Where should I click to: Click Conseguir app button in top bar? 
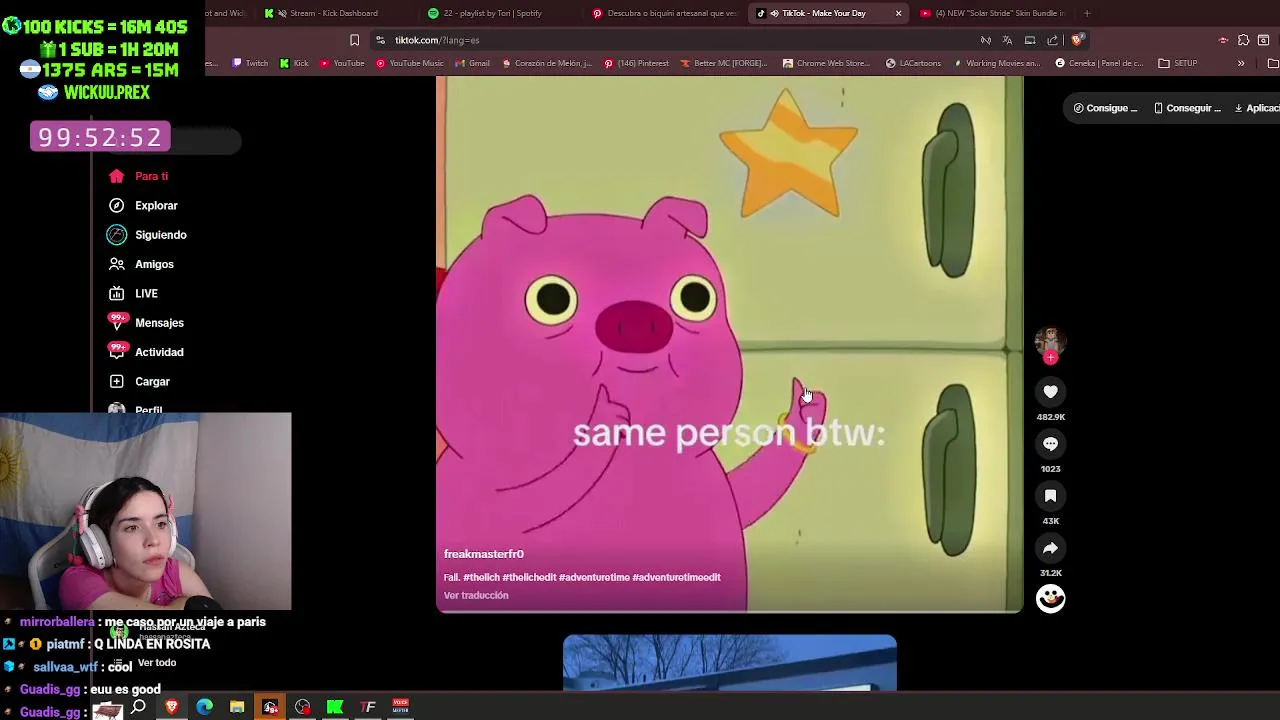tap(1187, 108)
